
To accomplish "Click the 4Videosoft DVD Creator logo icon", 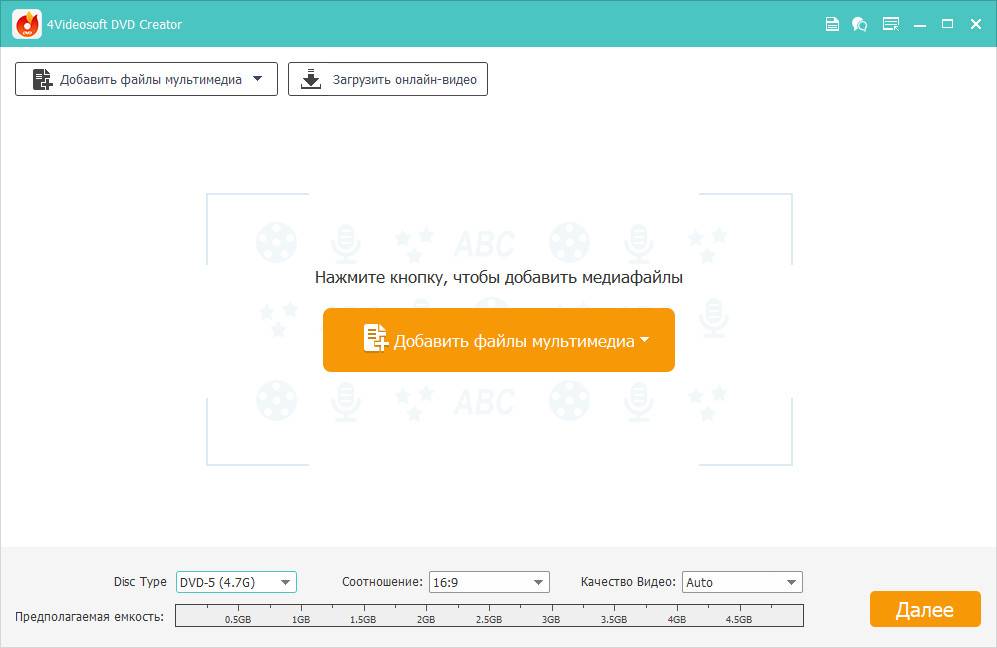I will 27,24.
